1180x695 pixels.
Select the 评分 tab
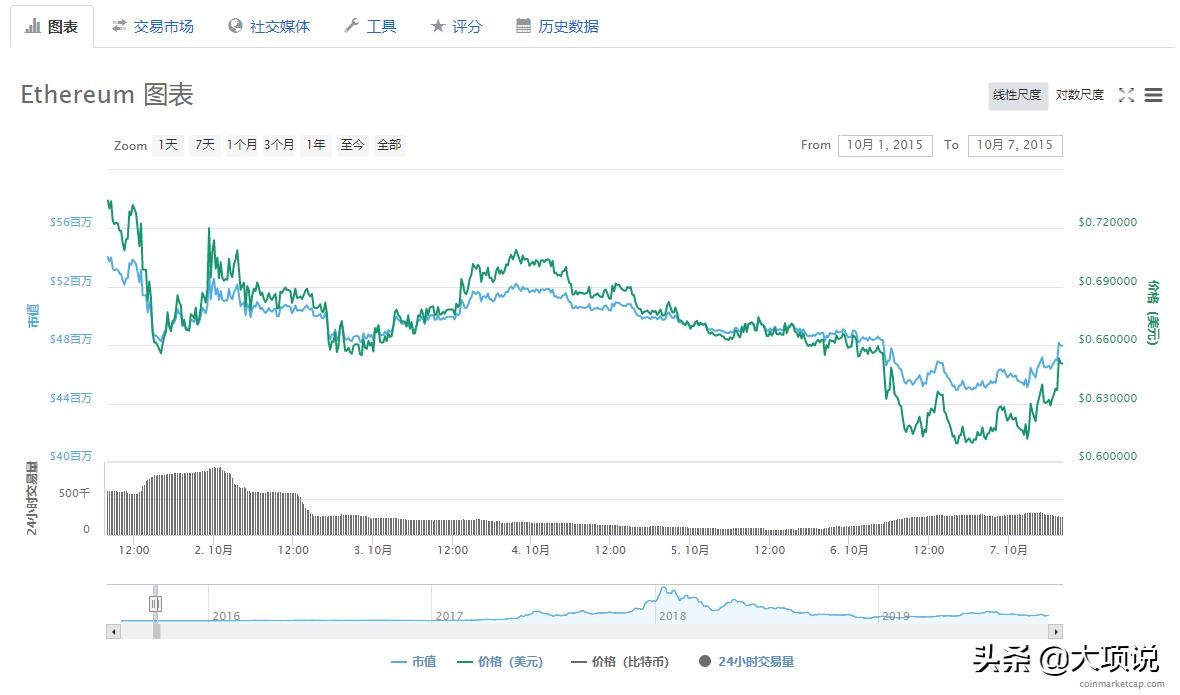(x=456, y=27)
